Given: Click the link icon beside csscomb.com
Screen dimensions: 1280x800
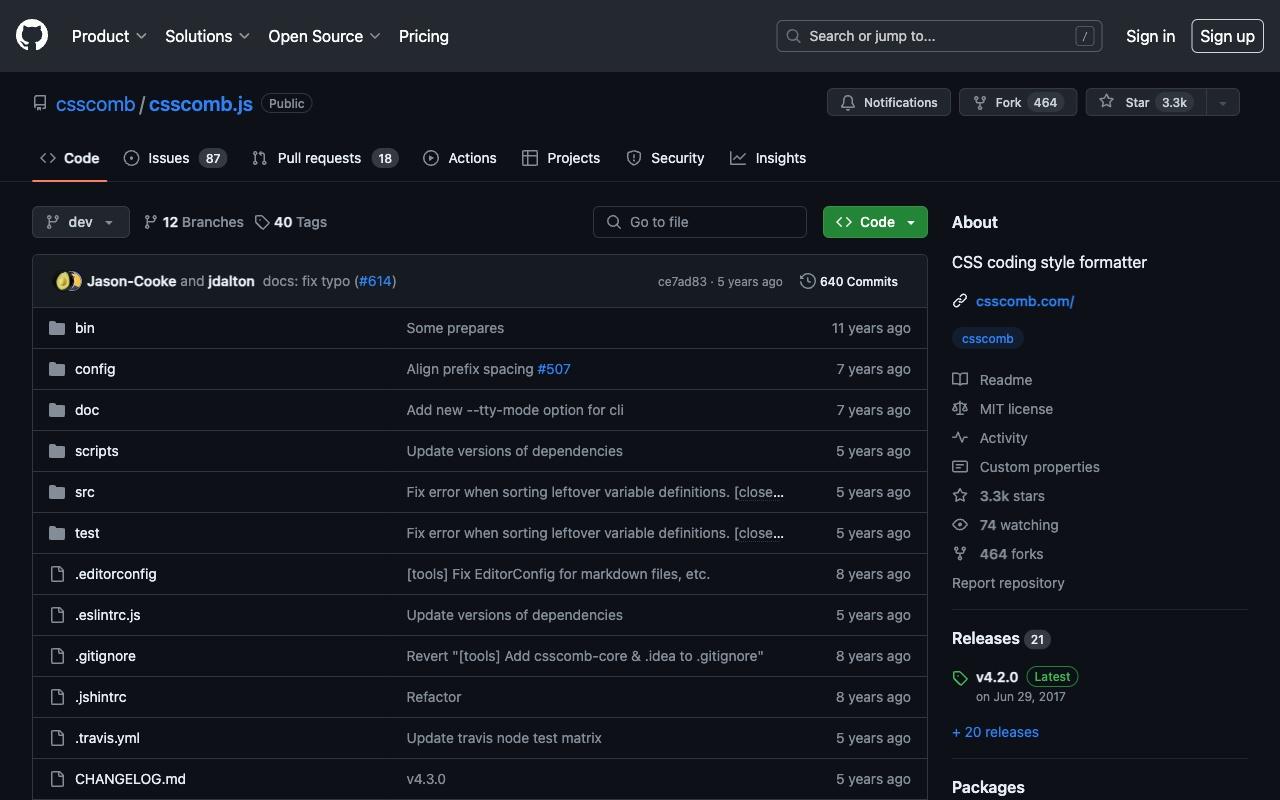Looking at the screenshot, I should (960, 301).
